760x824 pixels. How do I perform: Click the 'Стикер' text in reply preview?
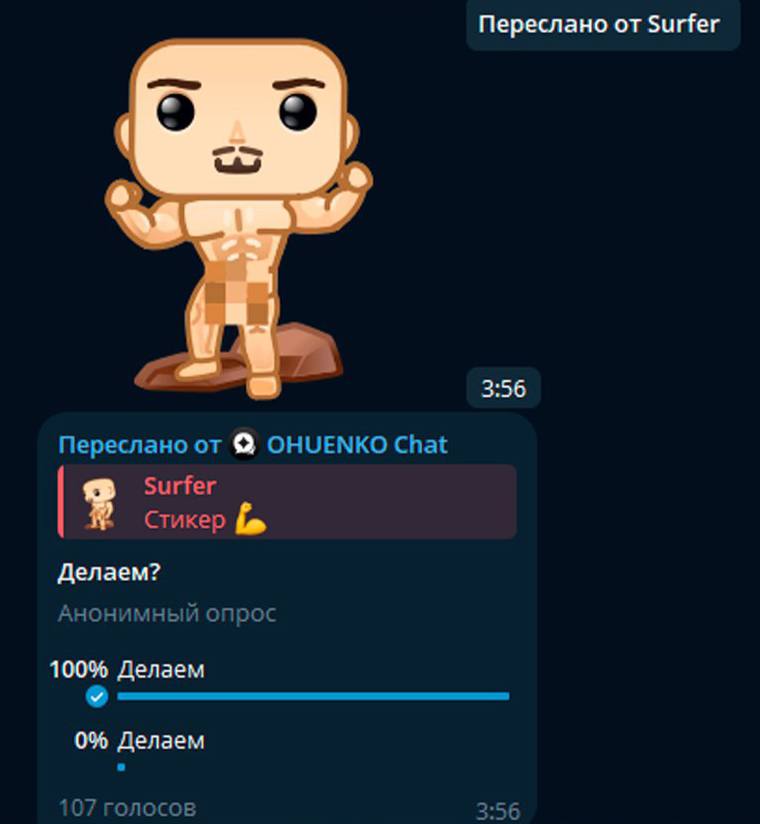tap(185, 519)
